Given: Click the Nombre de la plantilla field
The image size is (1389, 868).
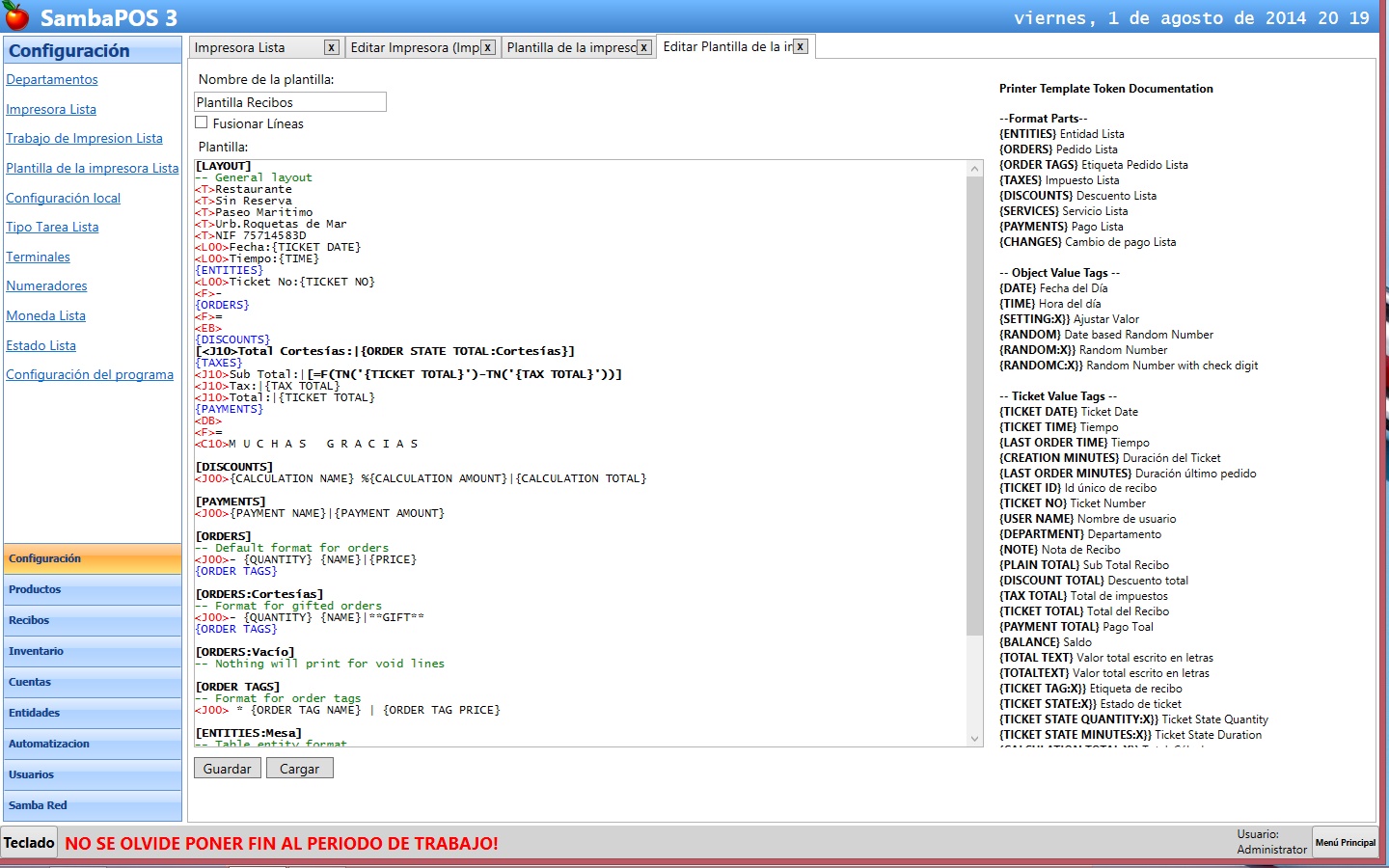Looking at the screenshot, I should [290, 102].
